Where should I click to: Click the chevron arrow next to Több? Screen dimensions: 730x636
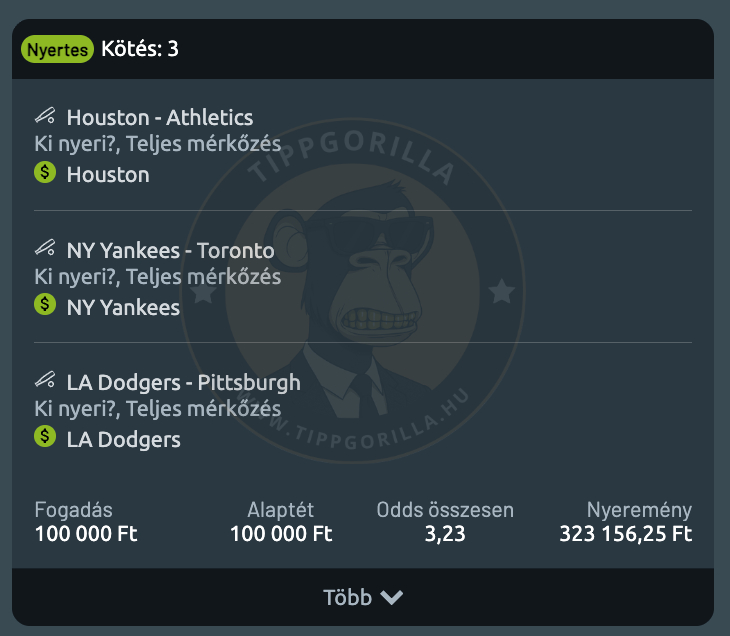pos(392,597)
